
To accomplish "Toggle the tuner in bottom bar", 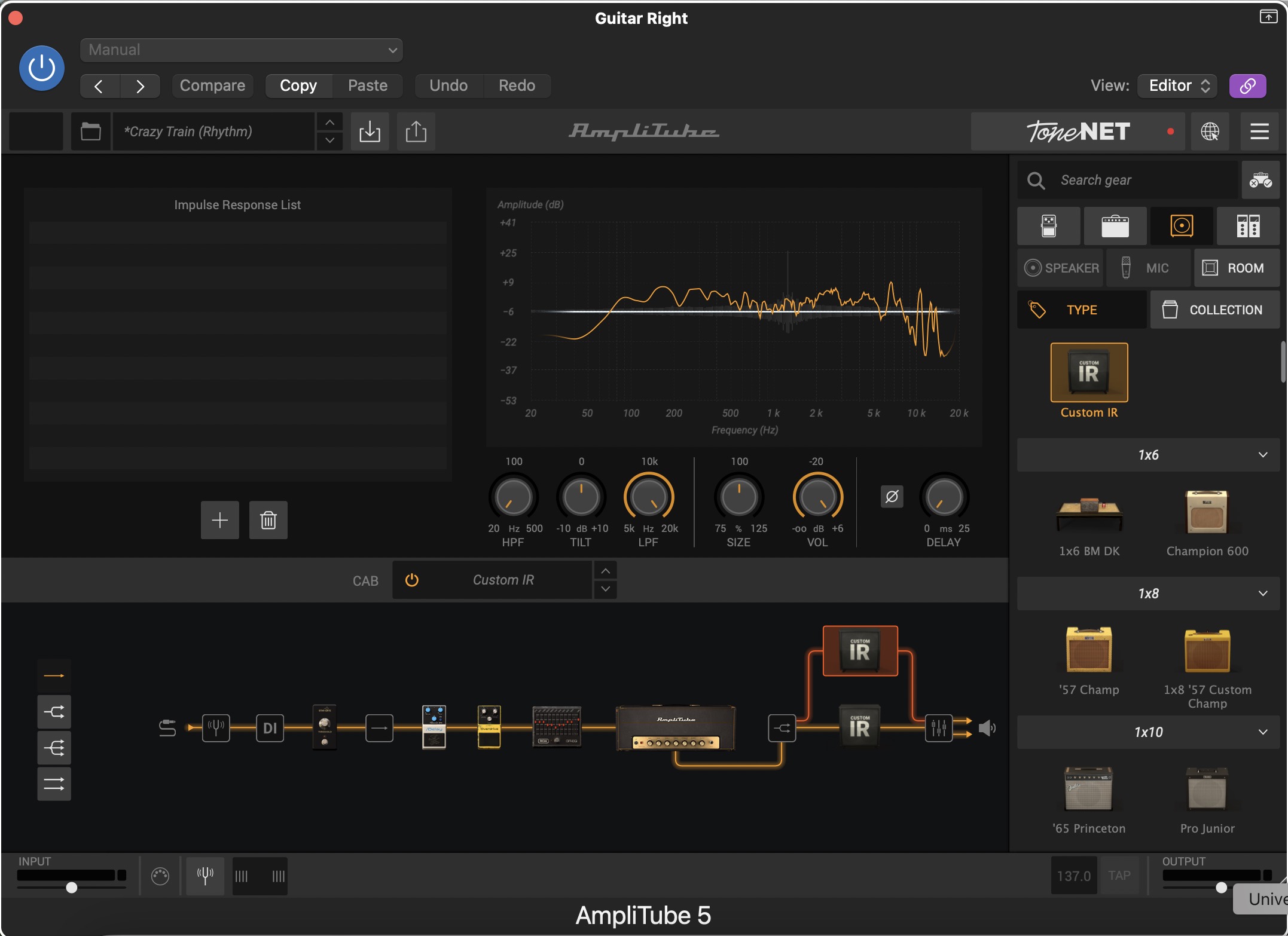I will (205, 876).
